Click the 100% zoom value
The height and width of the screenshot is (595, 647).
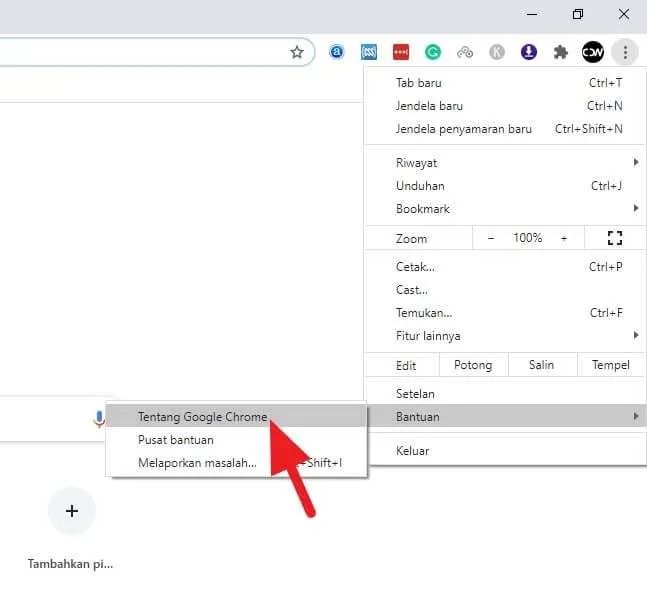[527, 238]
